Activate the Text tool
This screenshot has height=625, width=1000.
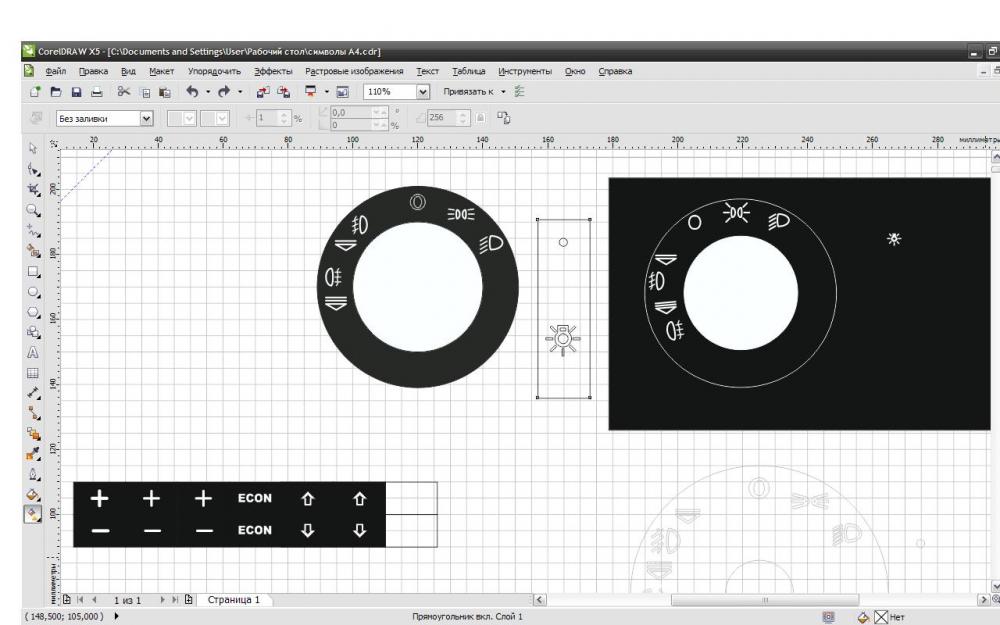(x=33, y=353)
